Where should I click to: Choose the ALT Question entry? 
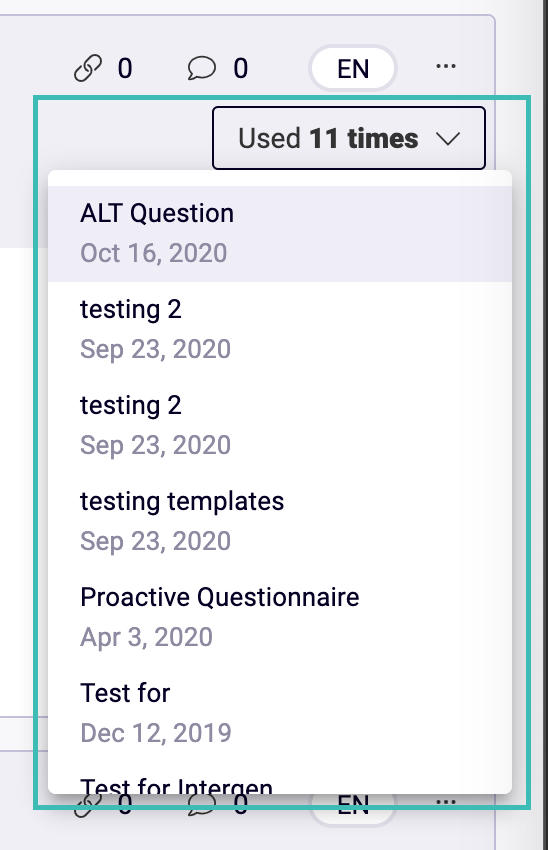pyautogui.click(x=280, y=234)
